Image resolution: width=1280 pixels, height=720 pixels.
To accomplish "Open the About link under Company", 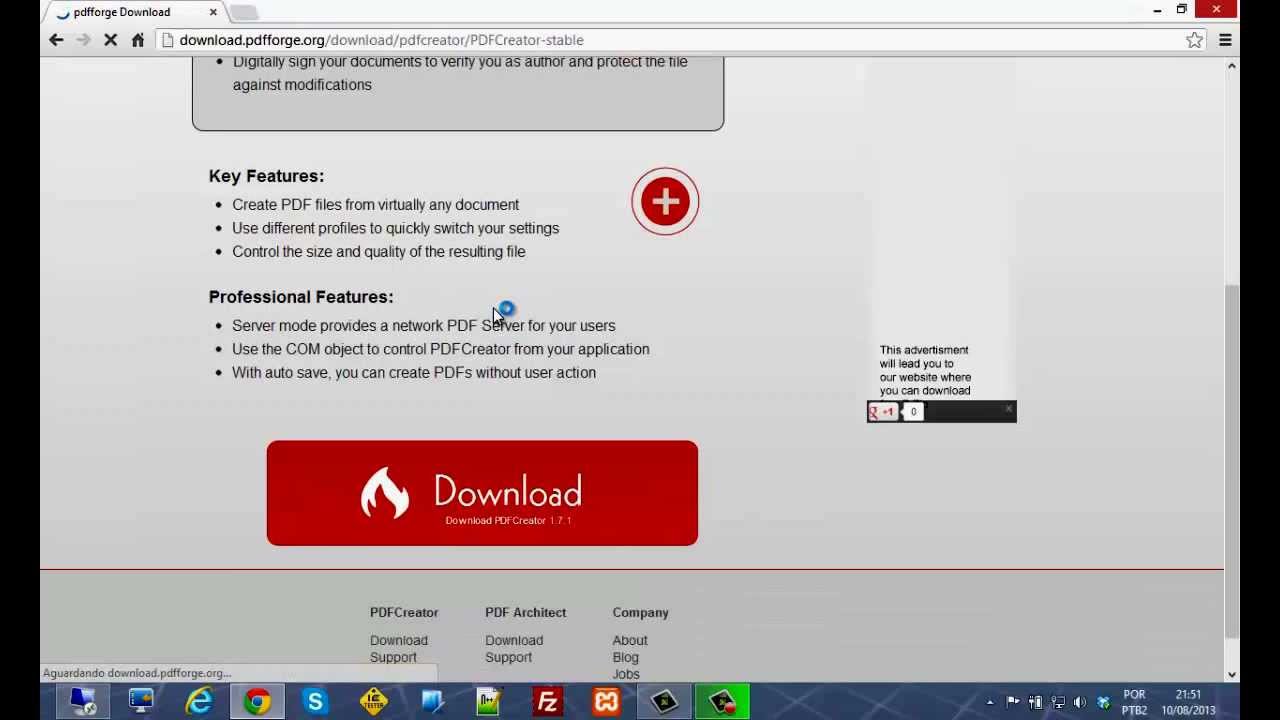I will click(630, 640).
